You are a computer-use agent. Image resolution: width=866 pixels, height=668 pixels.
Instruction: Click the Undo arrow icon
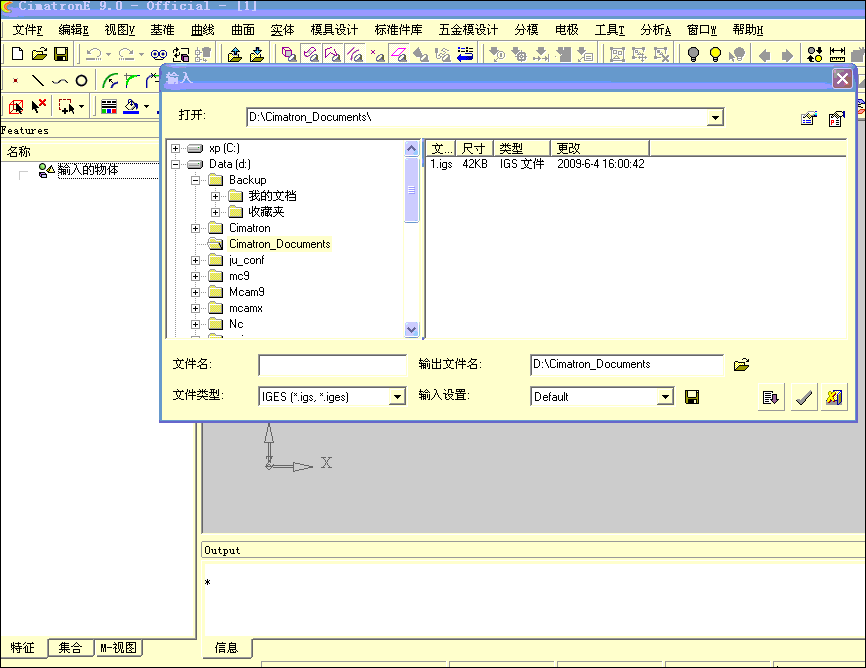click(94, 54)
